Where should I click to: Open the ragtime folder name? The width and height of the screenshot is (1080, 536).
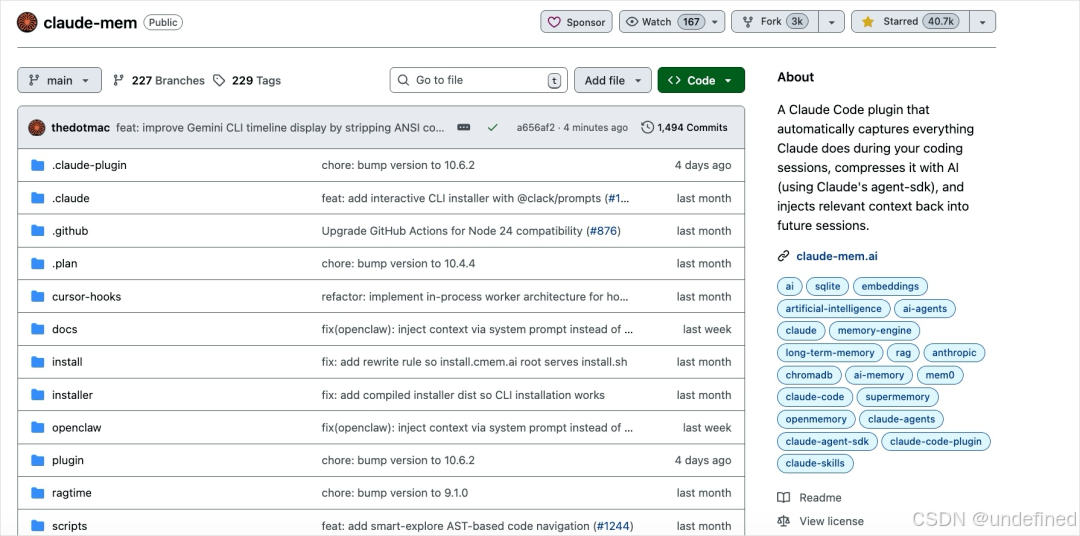click(72, 493)
